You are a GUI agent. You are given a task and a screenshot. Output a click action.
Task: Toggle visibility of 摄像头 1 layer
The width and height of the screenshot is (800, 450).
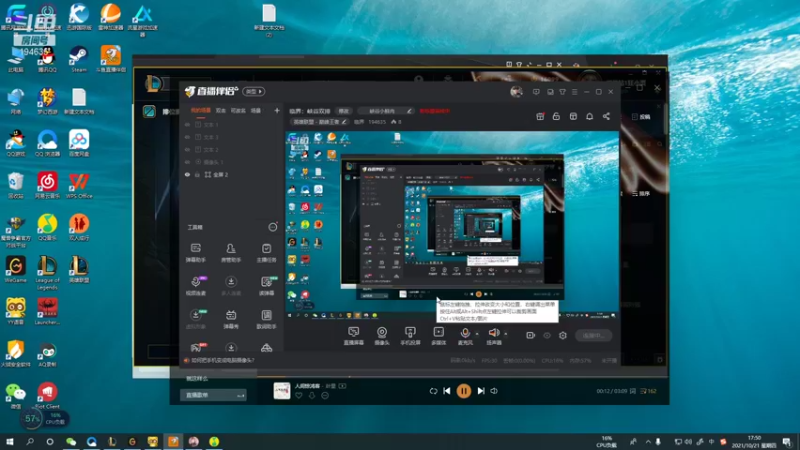click(x=187, y=162)
